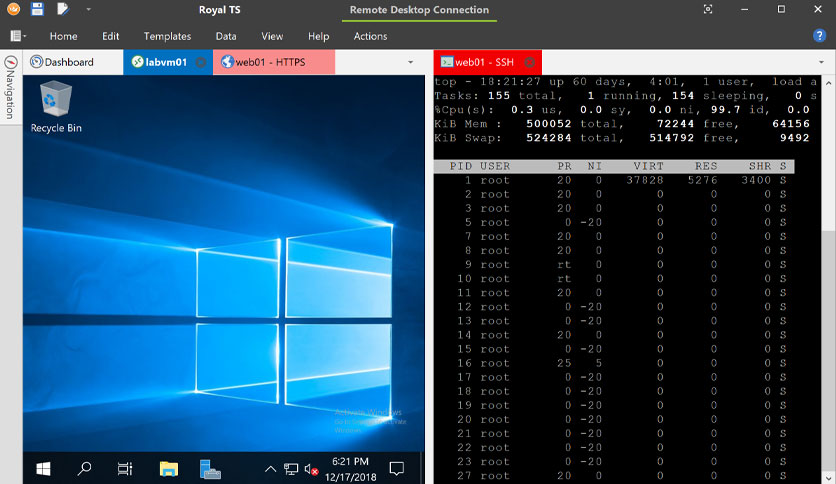Screen dimensions: 836x484
Task: Open the Actions ribbon tab
Action: [370, 36]
